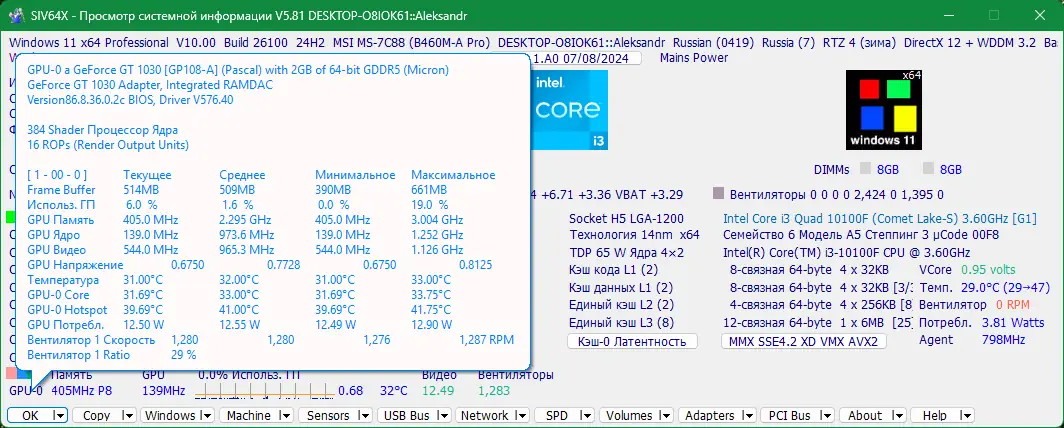The image size is (1064, 428).
Task: Click the Кэш данных L1 (2) label
Action: click(621, 288)
